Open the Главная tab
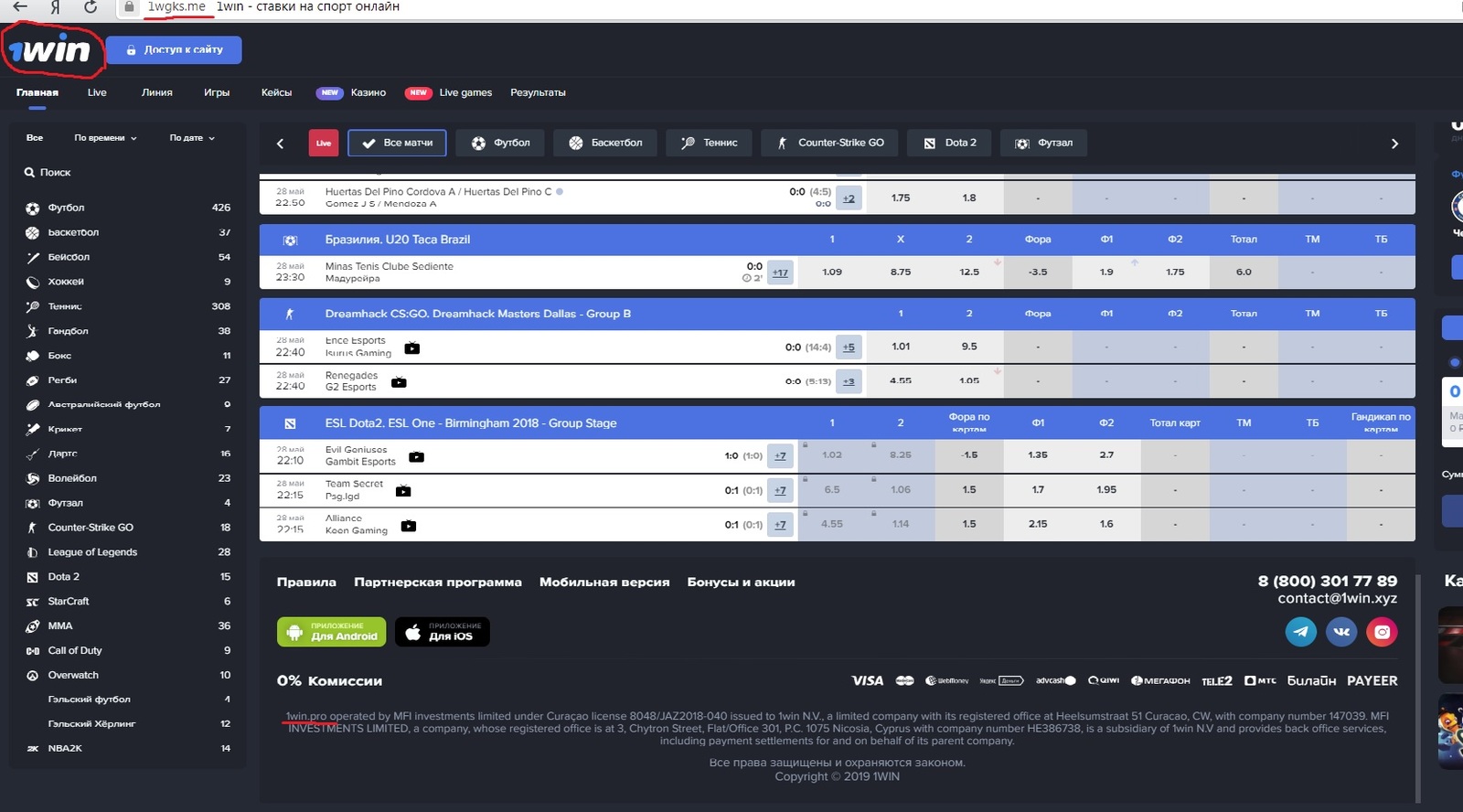Screen dimensions: 1463x812 pyautogui.click(x=37, y=92)
